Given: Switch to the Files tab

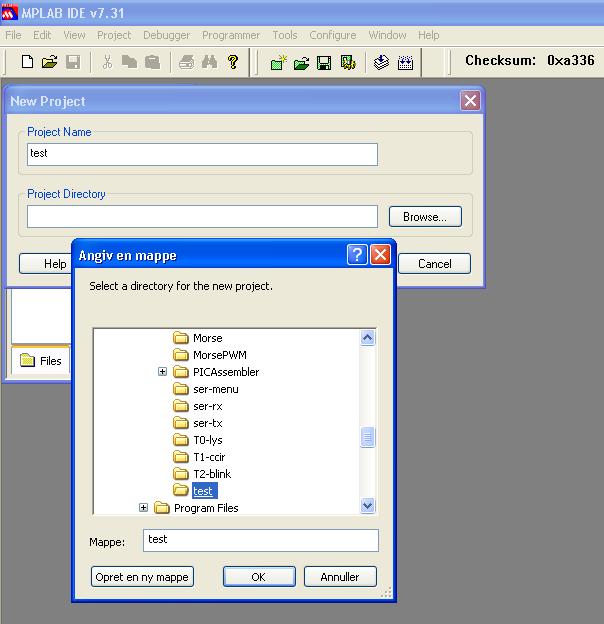Looking at the screenshot, I should point(41,361).
